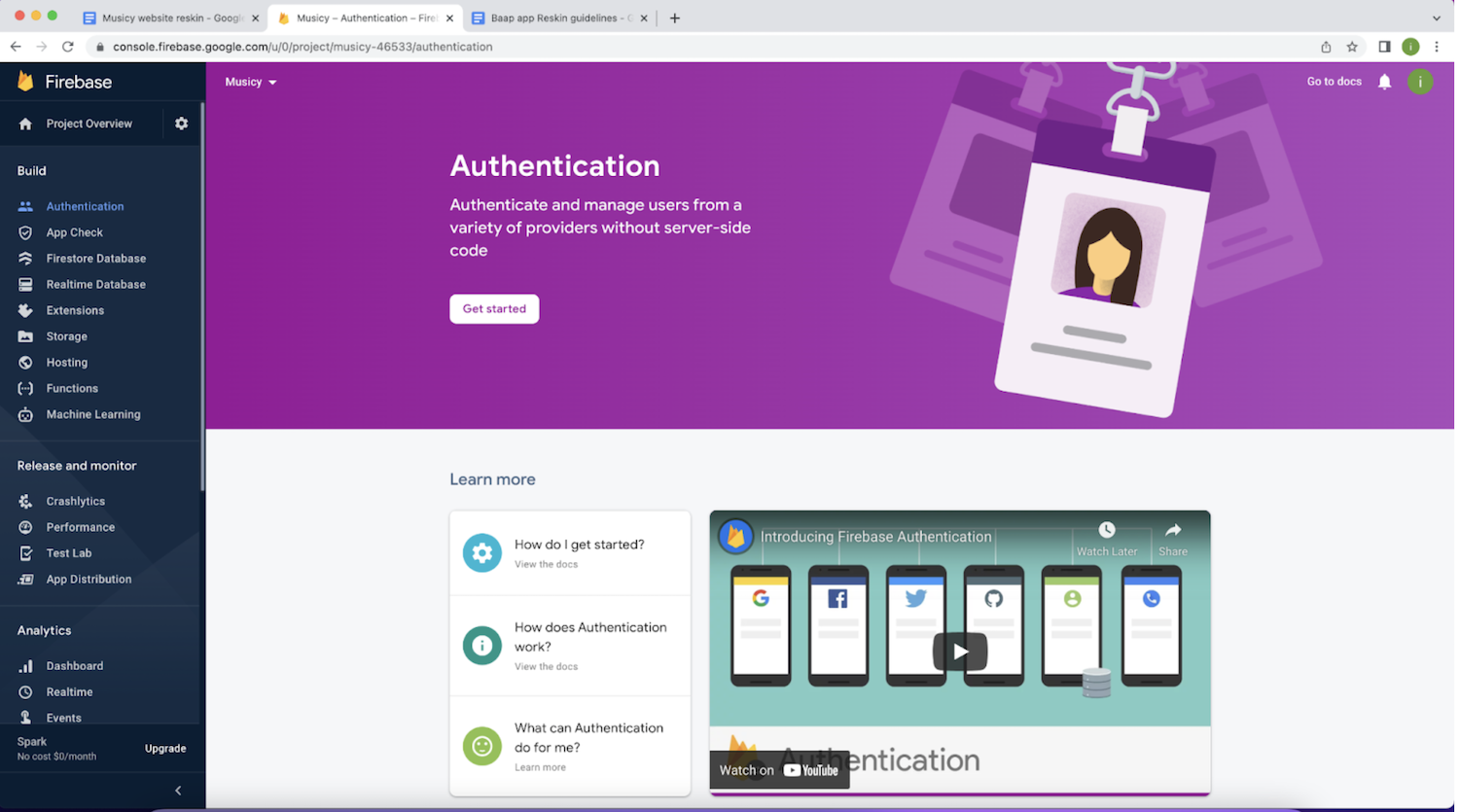
Task: Open the Musicy project dropdown
Action: [251, 82]
